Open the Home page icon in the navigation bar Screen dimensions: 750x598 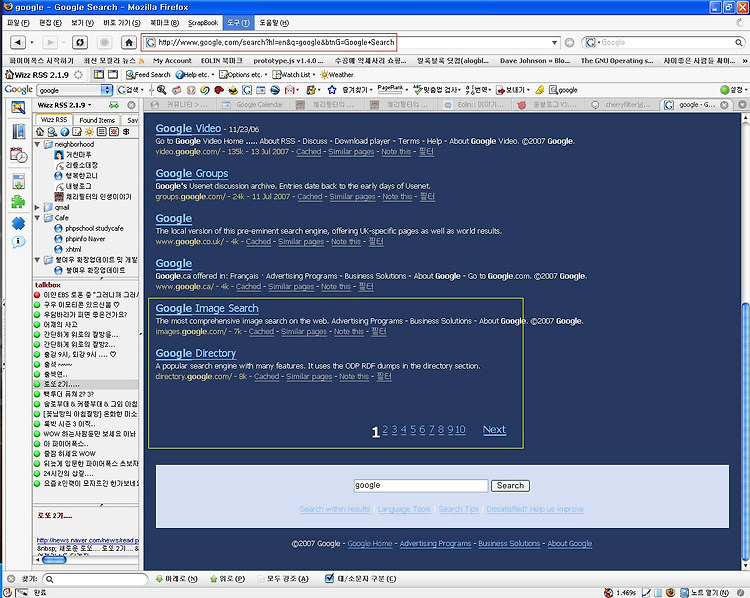click(129, 42)
